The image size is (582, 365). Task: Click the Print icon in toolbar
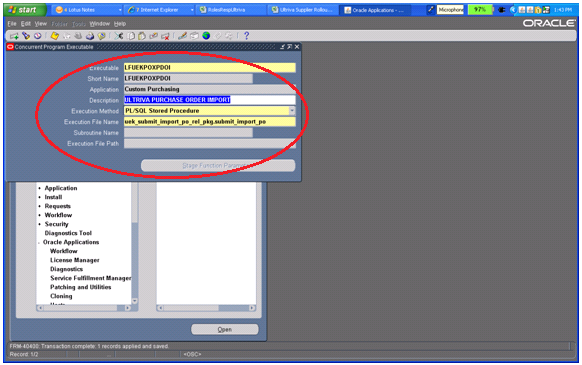pos(90,36)
